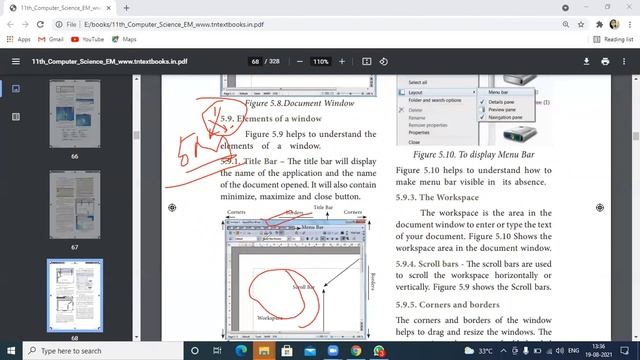This screenshot has height=360, width=640.
Task: Open Maps bookmark
Action: [124, 39]
